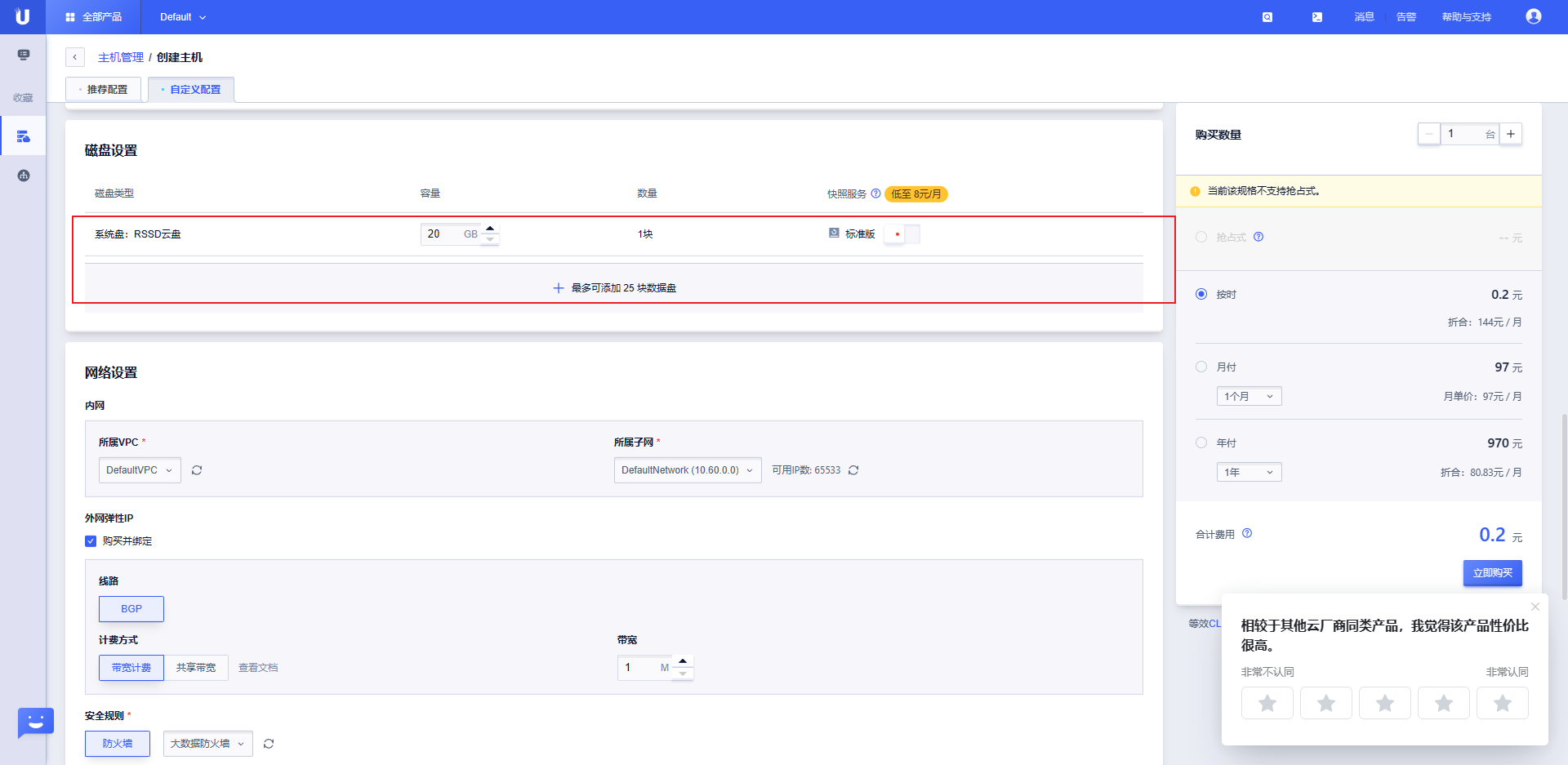Click the page vertical scrollbar
The width and height of the screenshot is (1568, 765).
(x=1564, y=506)
